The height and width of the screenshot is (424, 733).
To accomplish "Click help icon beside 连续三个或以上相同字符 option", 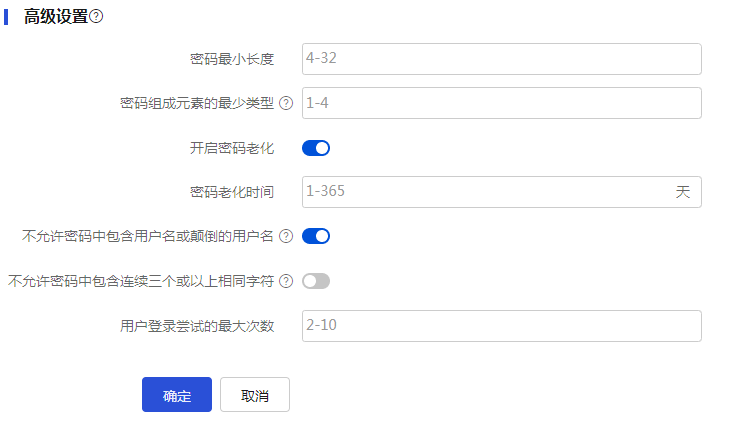I will (x=286, y=281).
